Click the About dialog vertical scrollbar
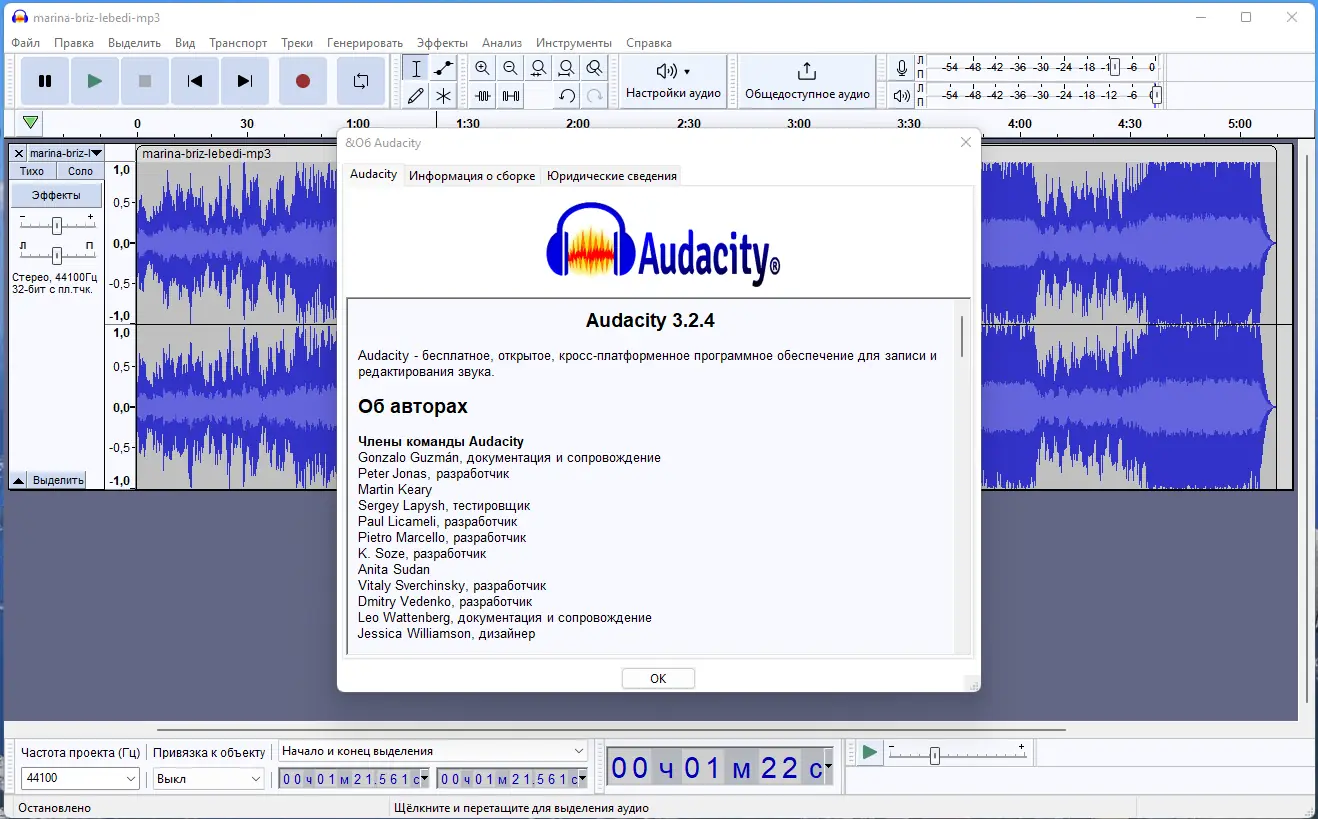This screenshot has height=819, width=1318. [962, 336]
